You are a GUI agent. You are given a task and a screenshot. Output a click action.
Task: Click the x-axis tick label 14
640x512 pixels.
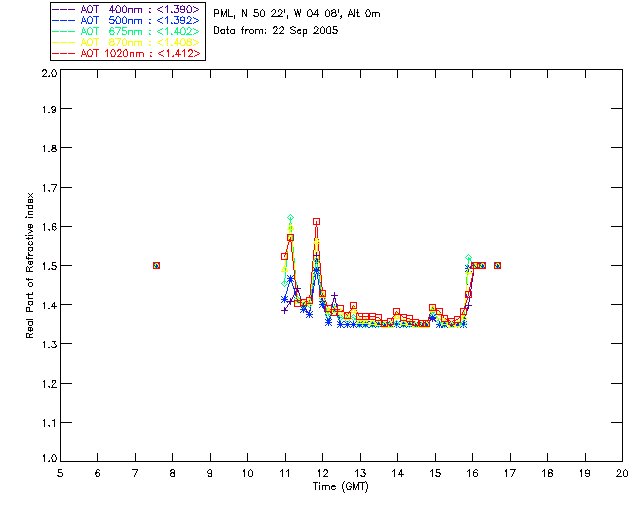[398, 473]
